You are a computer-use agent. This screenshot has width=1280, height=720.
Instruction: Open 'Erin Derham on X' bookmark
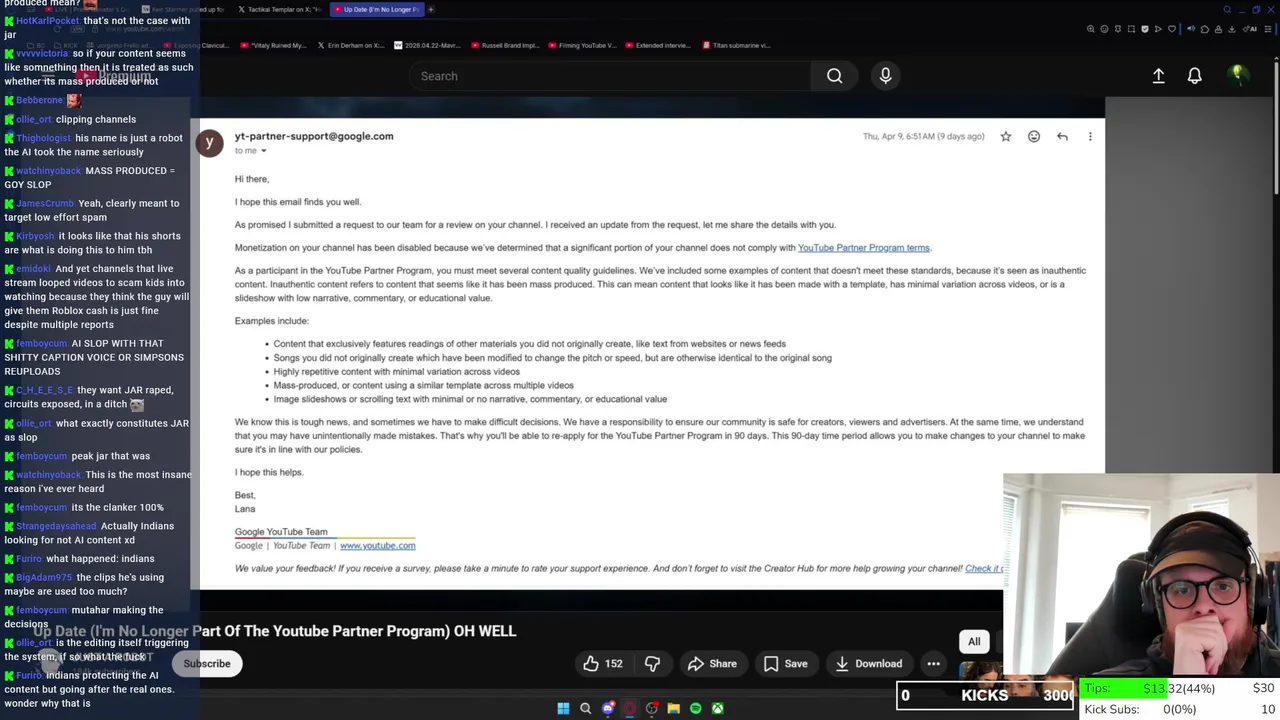point(350,45)
